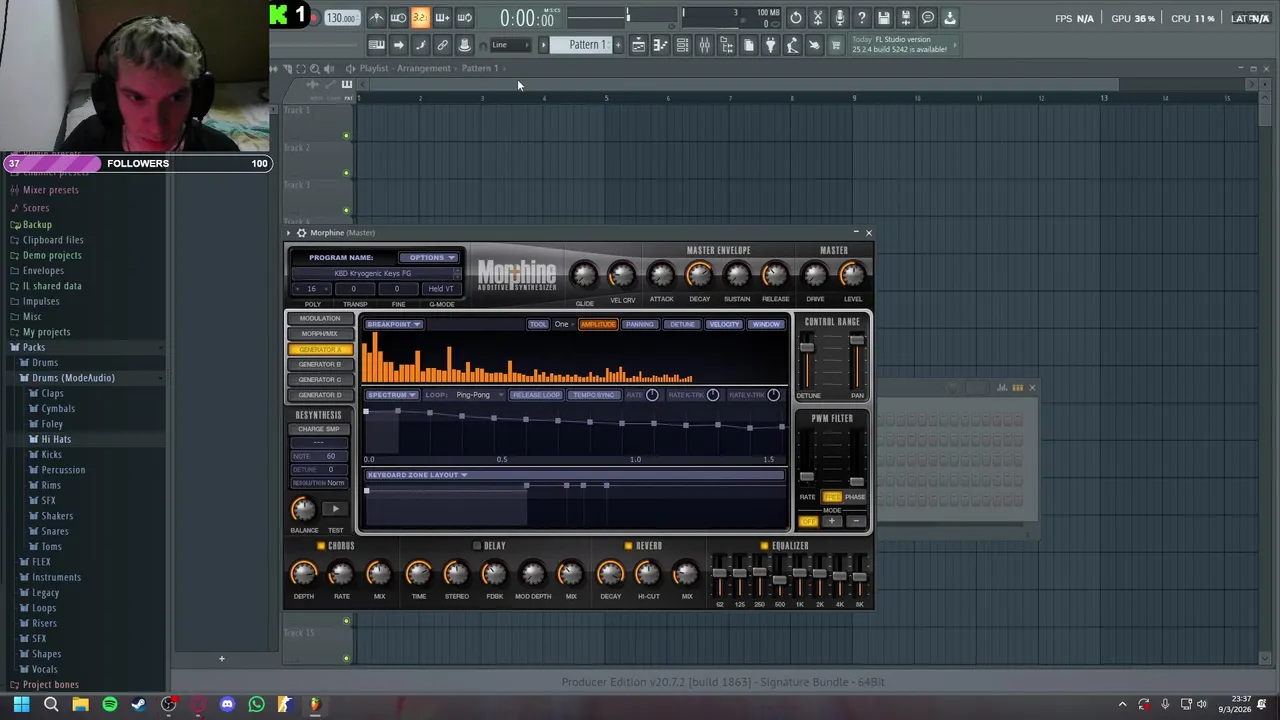The image size is (1280, 720).
Task: Toggle the 3.2.1 countdown before recording
Action: click(x=420, y=18)
